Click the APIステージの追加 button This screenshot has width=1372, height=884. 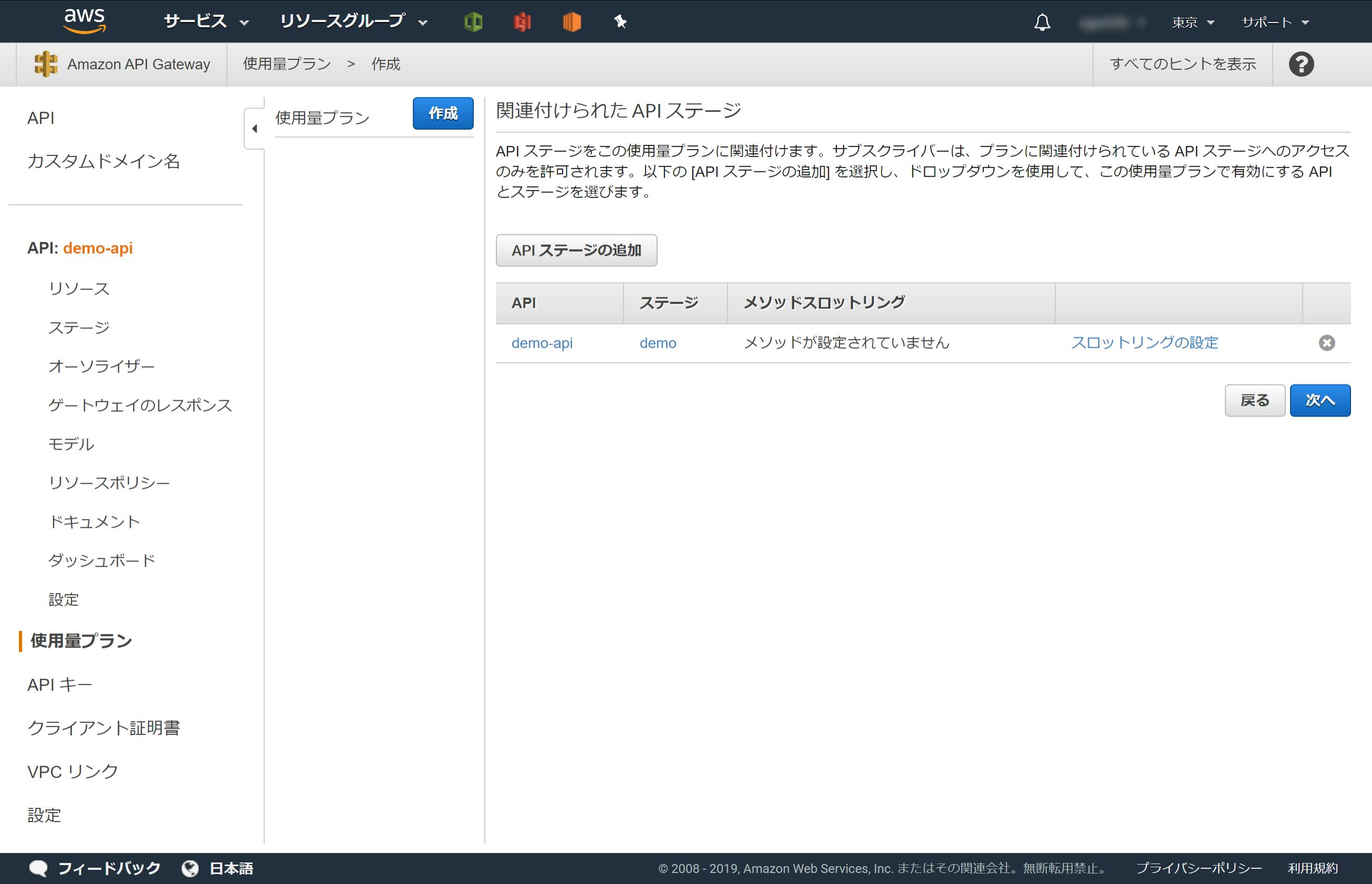tap(576, 250)
